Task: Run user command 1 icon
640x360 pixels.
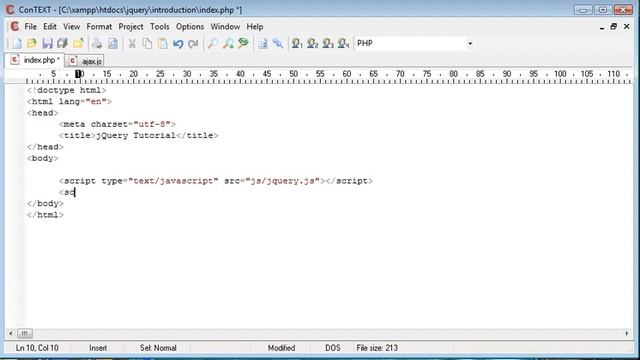Action: 297,43
